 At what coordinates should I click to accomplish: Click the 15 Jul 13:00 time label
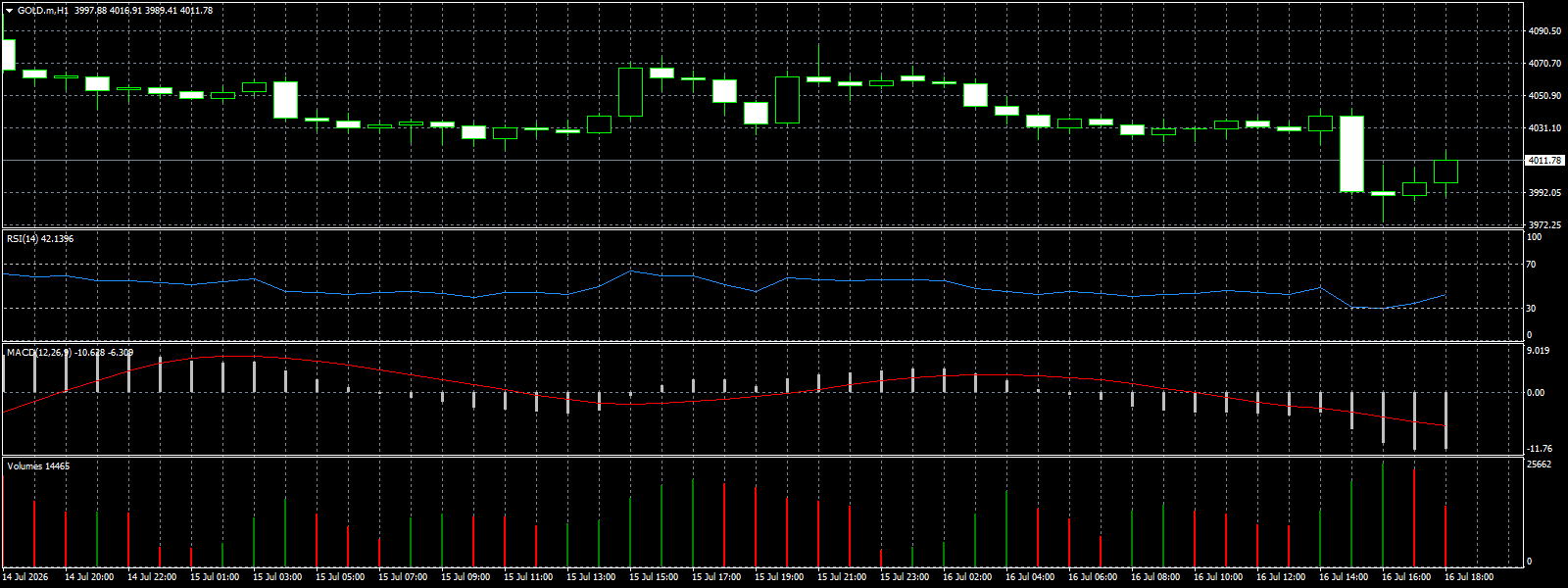[x=591, y=577]
